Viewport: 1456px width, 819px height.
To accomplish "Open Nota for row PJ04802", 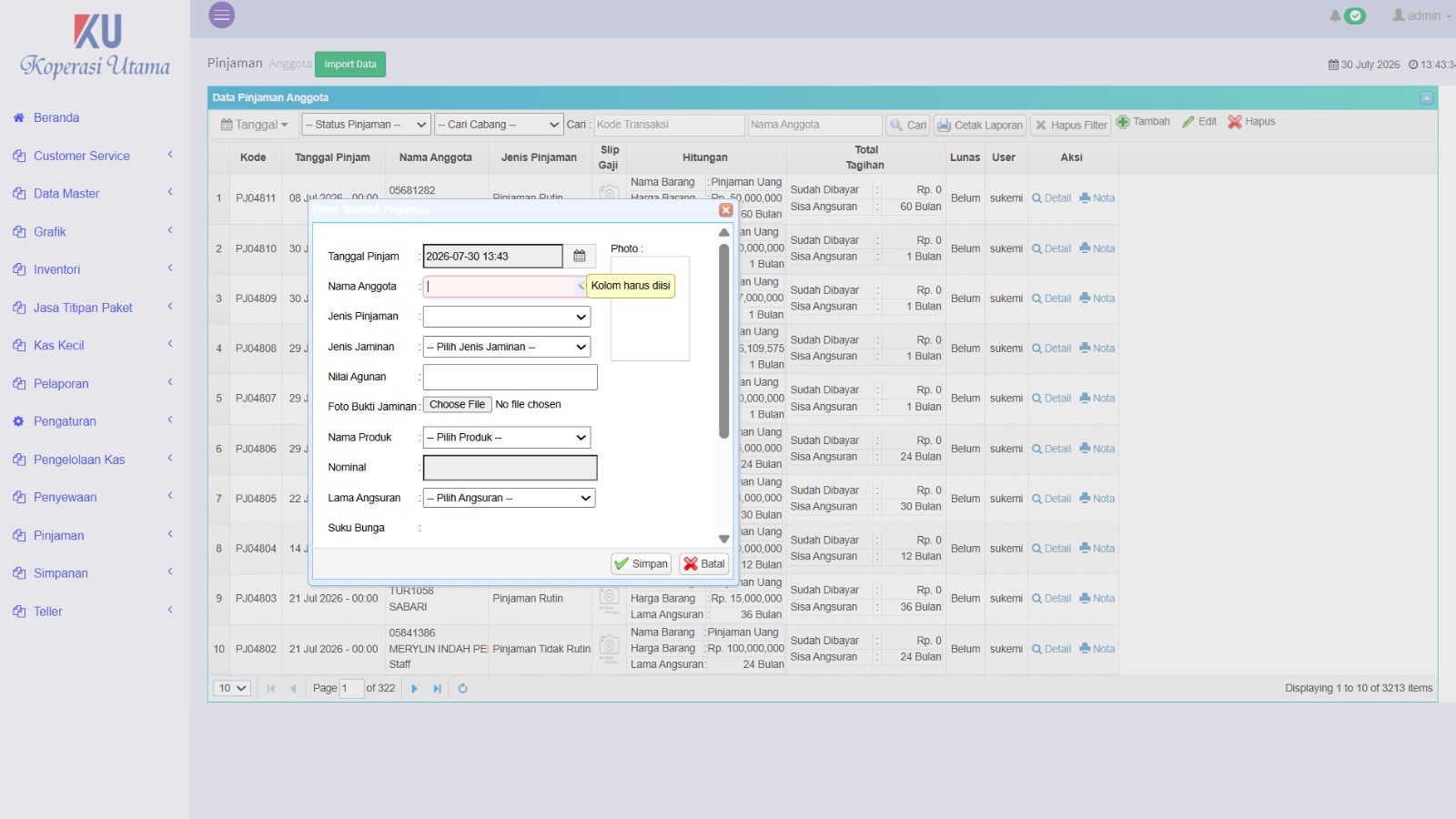I will coord(1097,649).
